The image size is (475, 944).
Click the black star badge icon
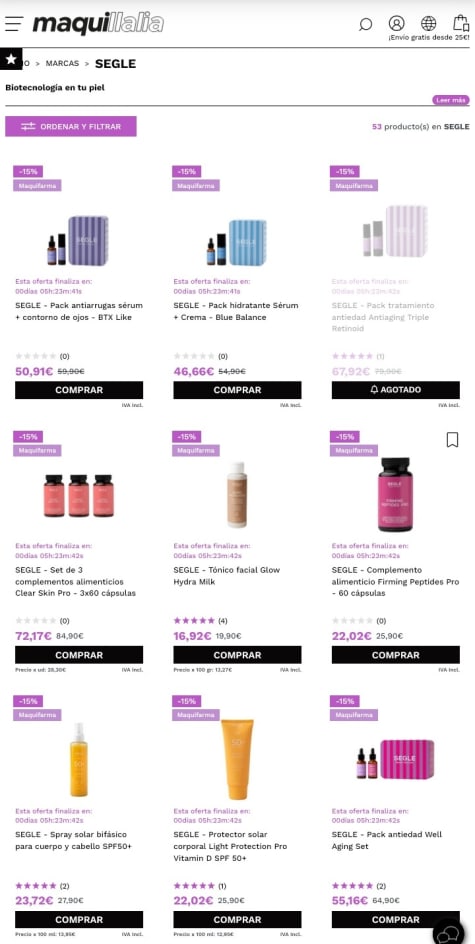pos(11,58)
